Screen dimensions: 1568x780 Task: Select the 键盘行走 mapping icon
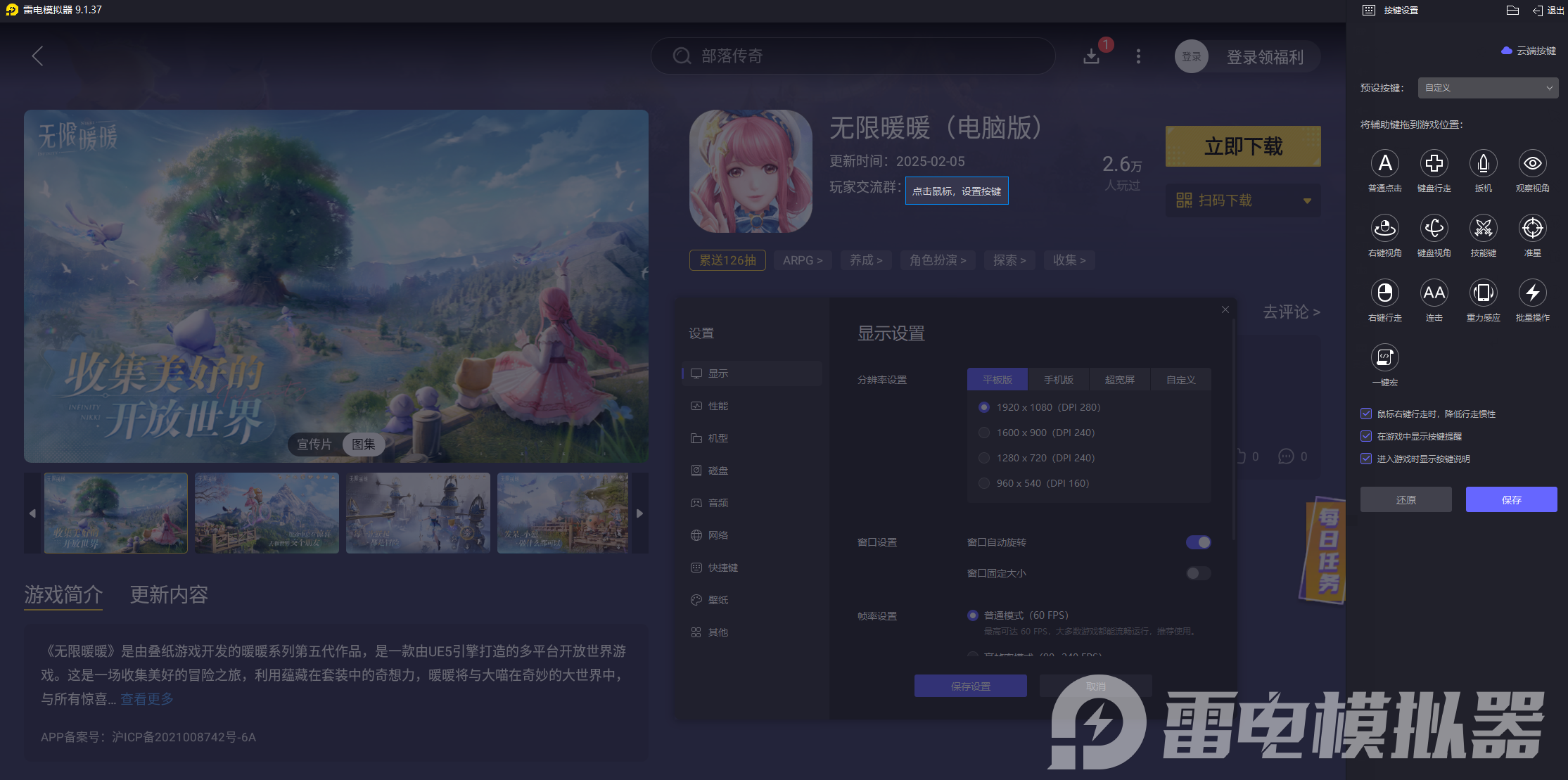pyautogui.click(x=1434, y=163)
